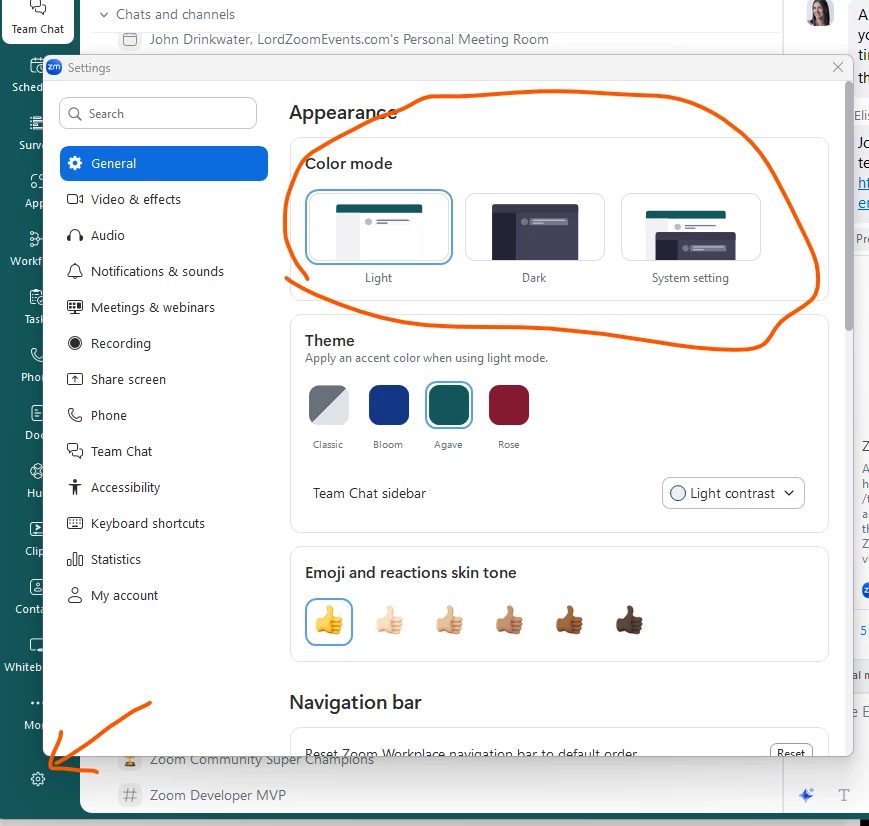Pick the Classic theme swatch
The height and width of the screenshot is (826, 869).
(329, 405)
